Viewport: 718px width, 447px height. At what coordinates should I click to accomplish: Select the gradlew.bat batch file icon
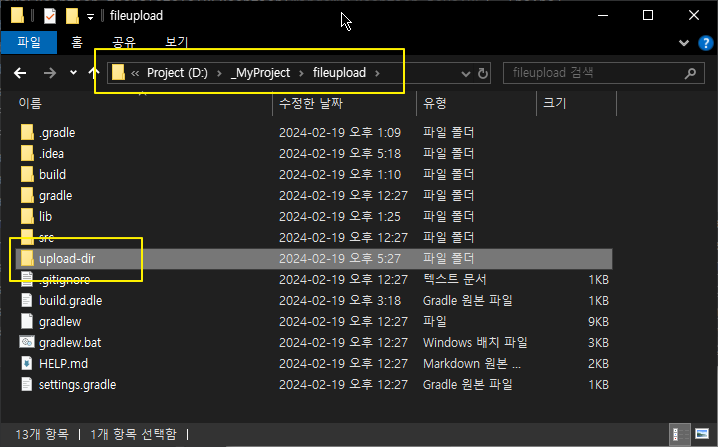[27, 342]
